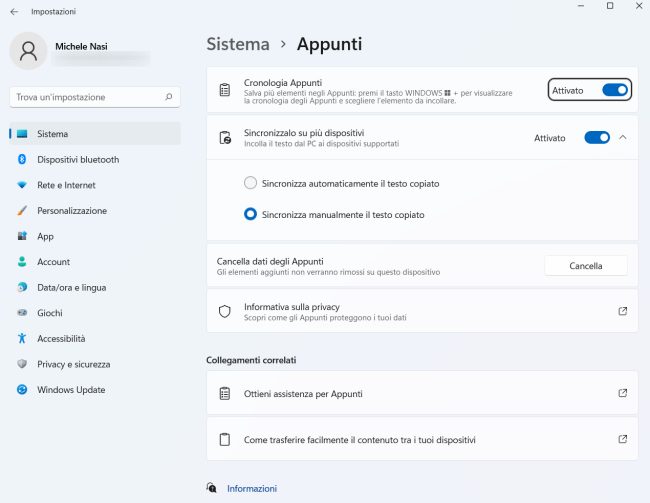Image resolution: width=650 pixels, height=503 pixels.
Task: Click external link icon for Come trasferire facilmente
Action: (x=622, y=439)
